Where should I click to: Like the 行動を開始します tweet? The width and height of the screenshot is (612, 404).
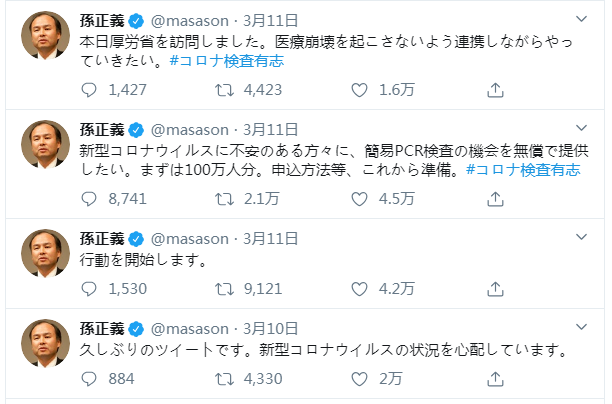pos(361,290)
